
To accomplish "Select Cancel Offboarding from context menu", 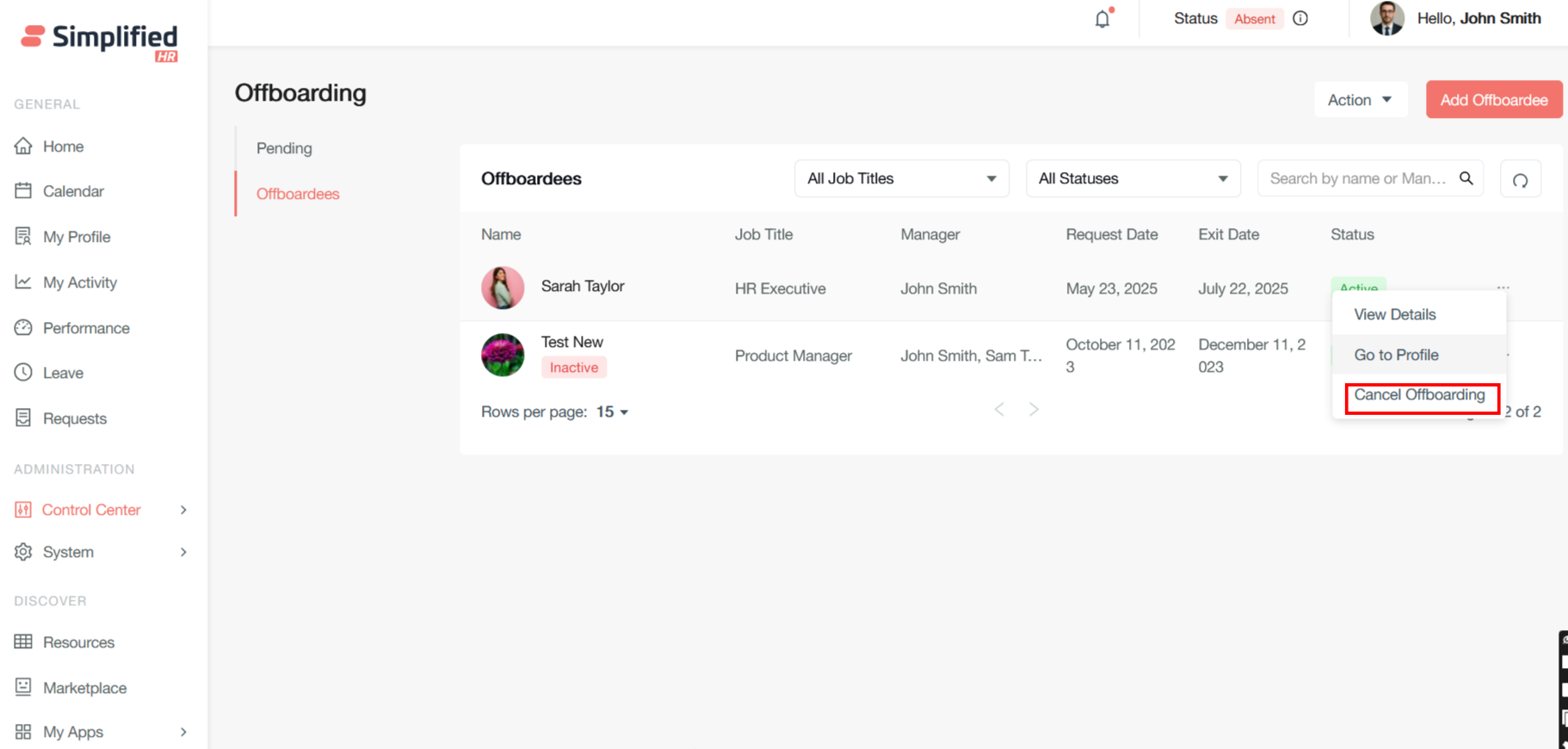I will pos(1419,395).
